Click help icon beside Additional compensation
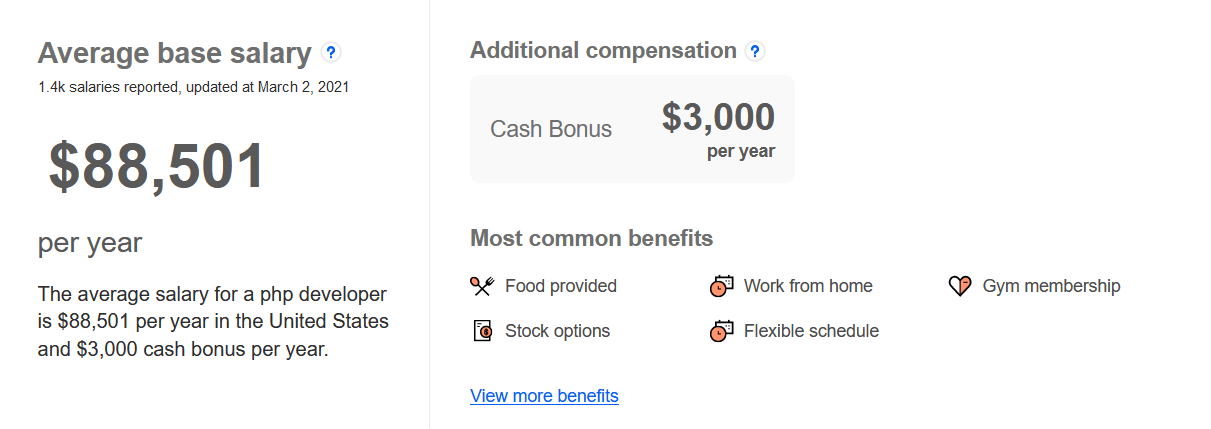Screen dimensions: 1211x429 (x=755, y=51)
